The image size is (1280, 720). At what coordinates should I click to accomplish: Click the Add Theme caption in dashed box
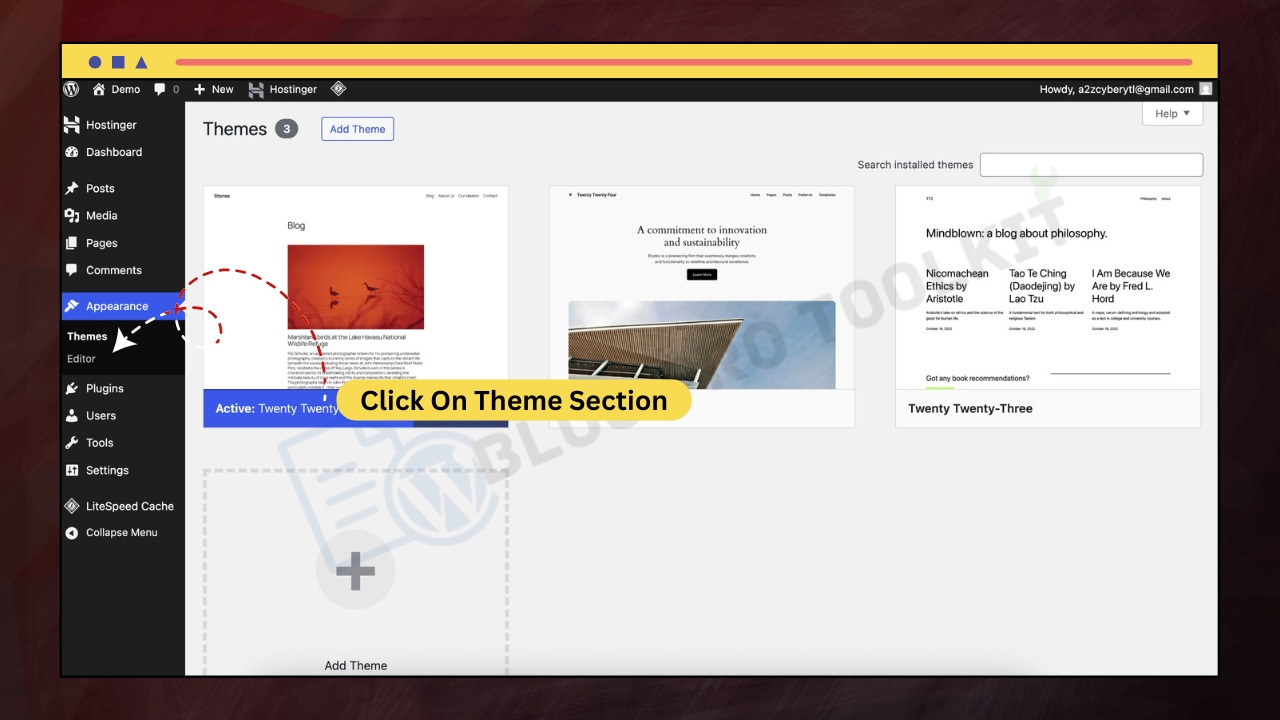(356, 666)
